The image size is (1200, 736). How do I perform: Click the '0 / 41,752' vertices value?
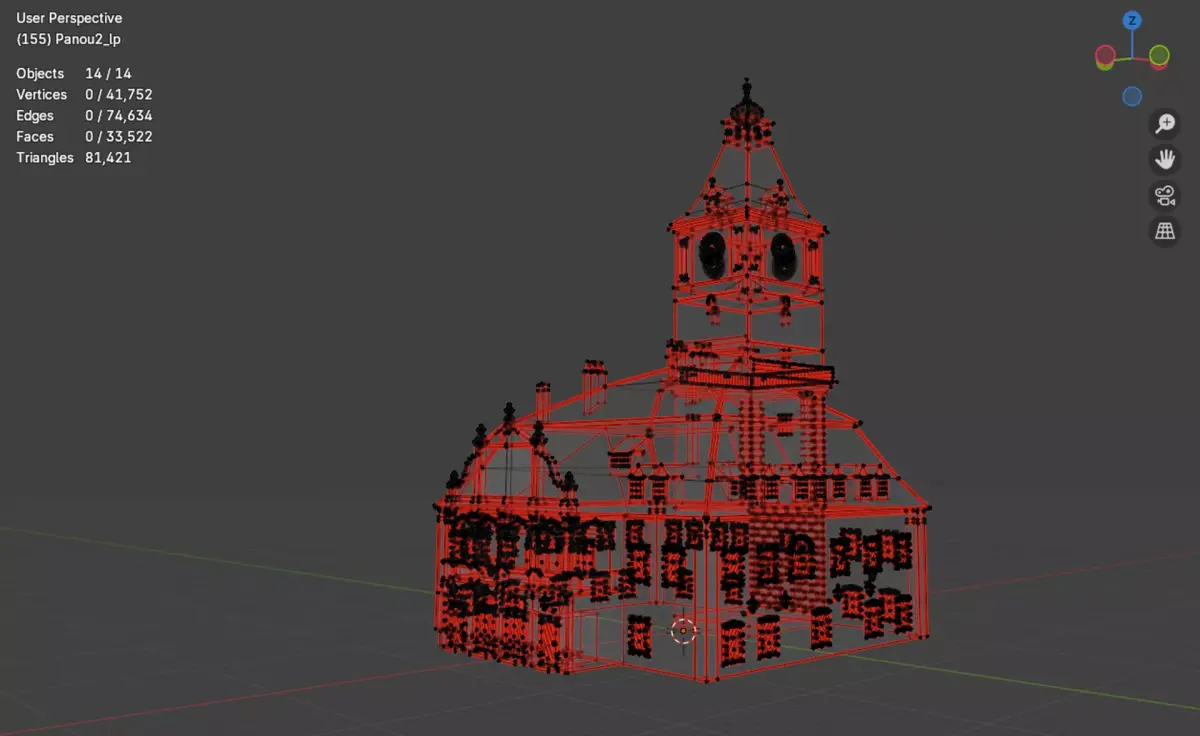click(119, 94)
